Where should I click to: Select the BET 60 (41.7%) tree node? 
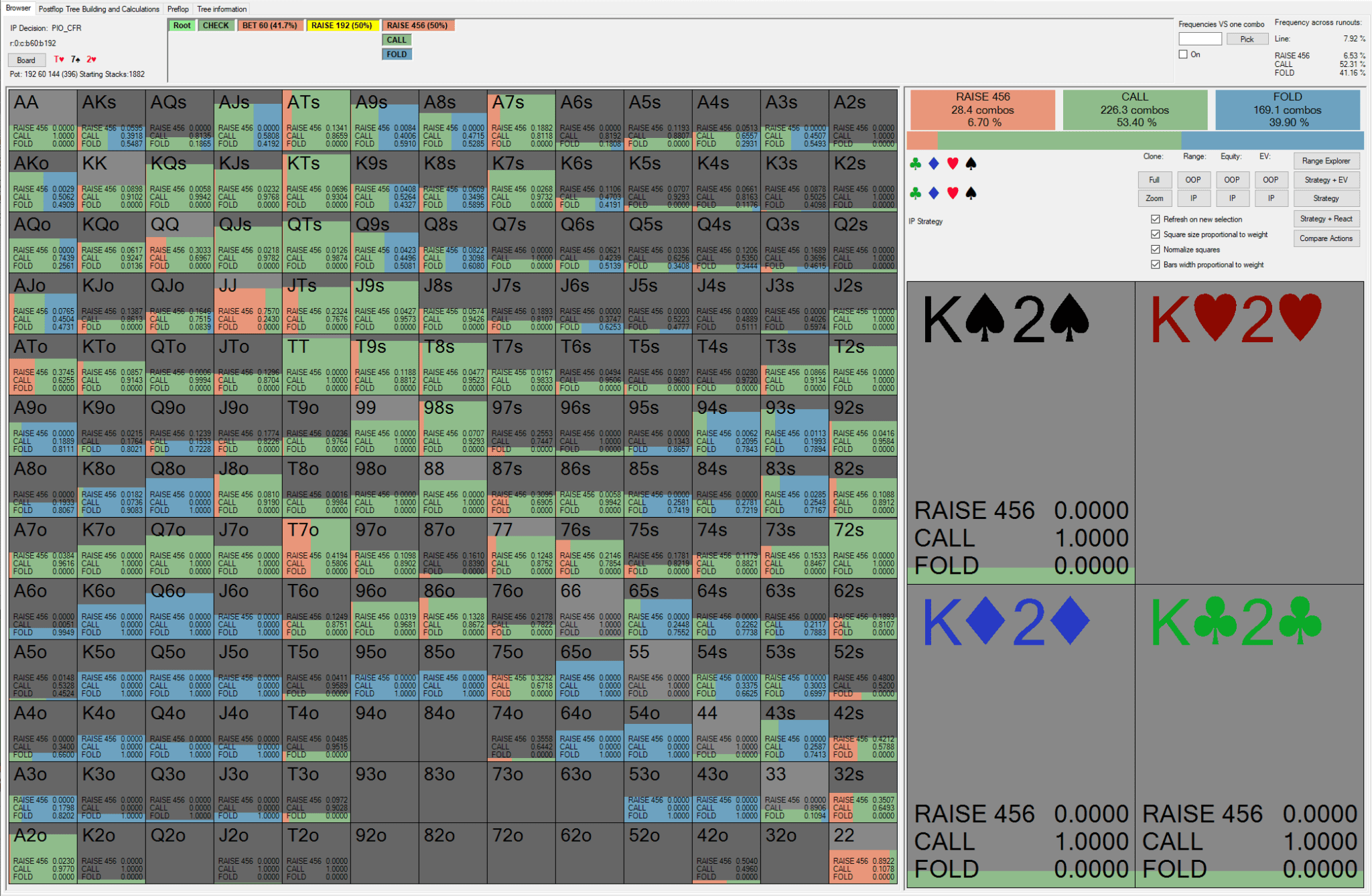coord(269,25)
